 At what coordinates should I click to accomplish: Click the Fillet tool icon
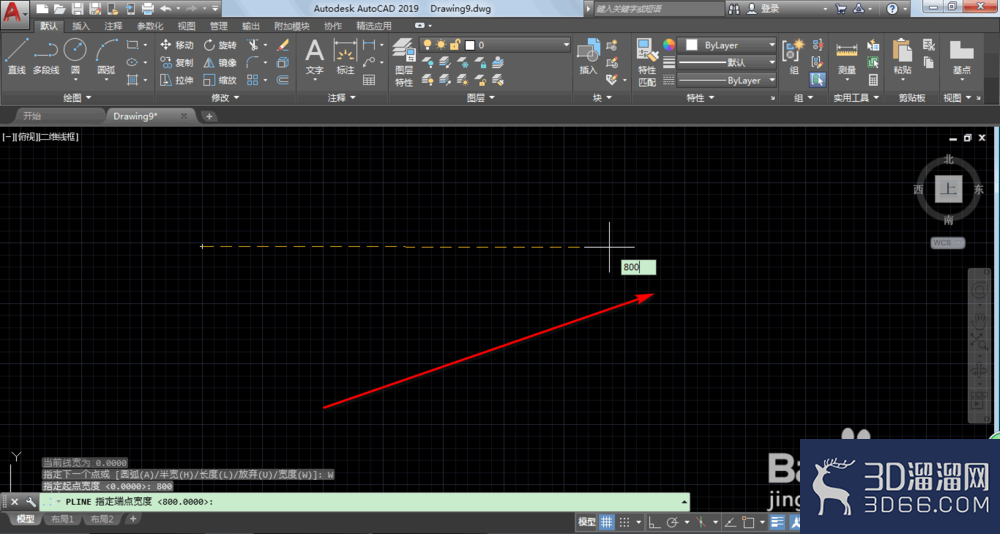pos(253,63)
